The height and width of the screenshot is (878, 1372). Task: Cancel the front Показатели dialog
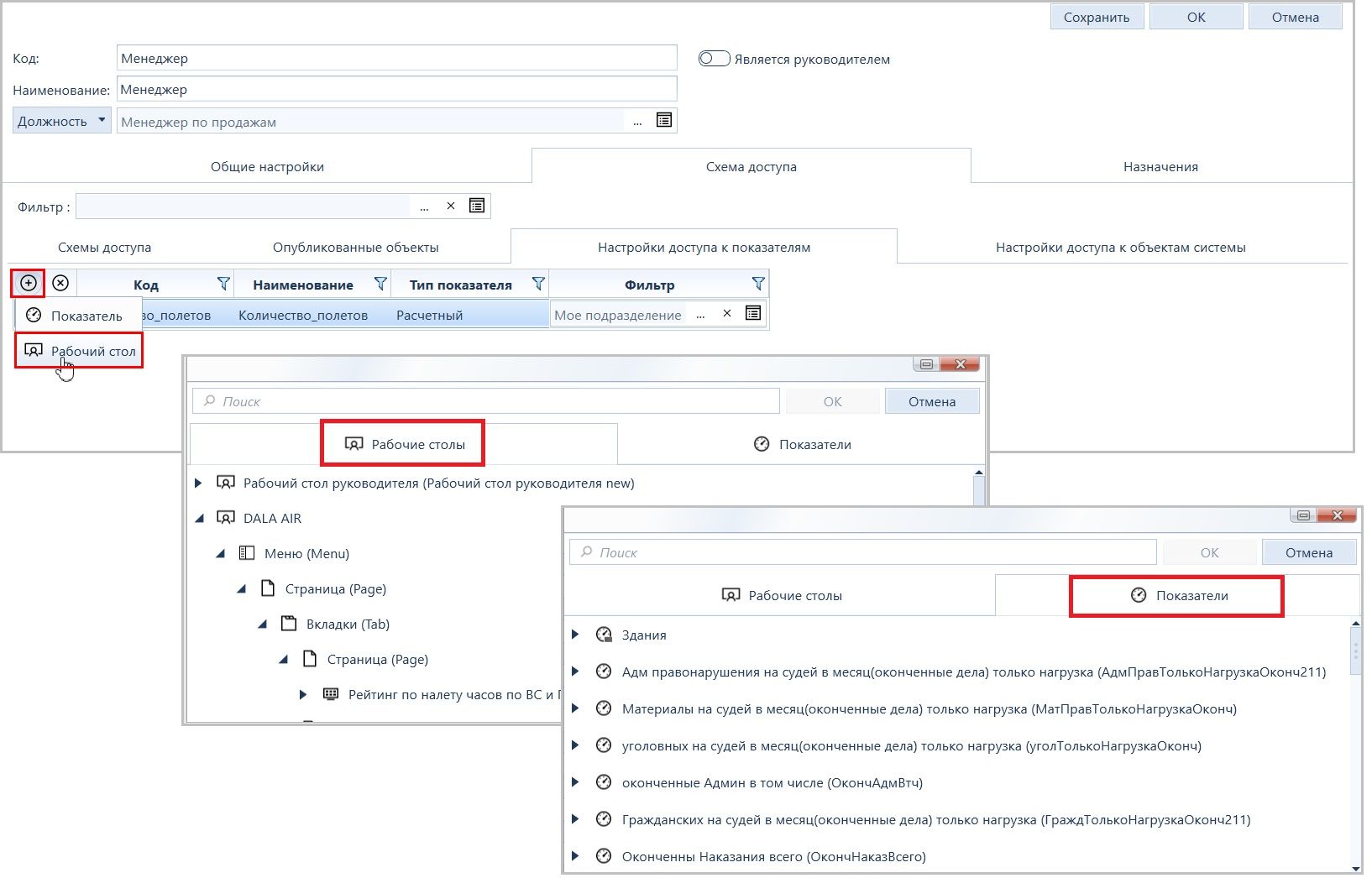[x=1309, y=552]
